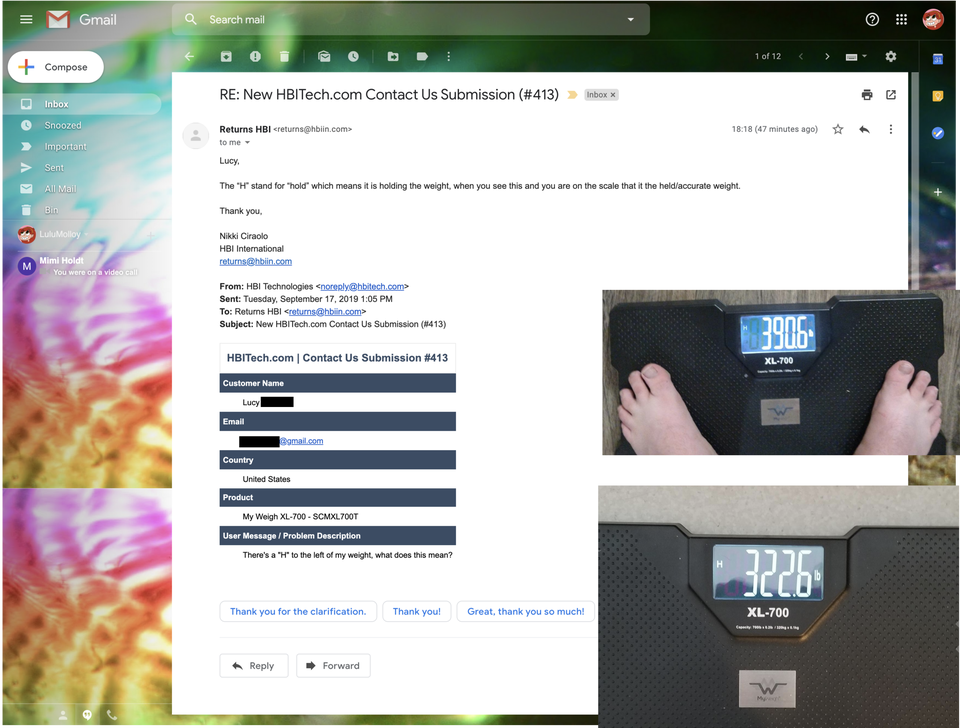Snooze this email with clock icon
The height and width of the screenshot is (728, 960).
353,56
